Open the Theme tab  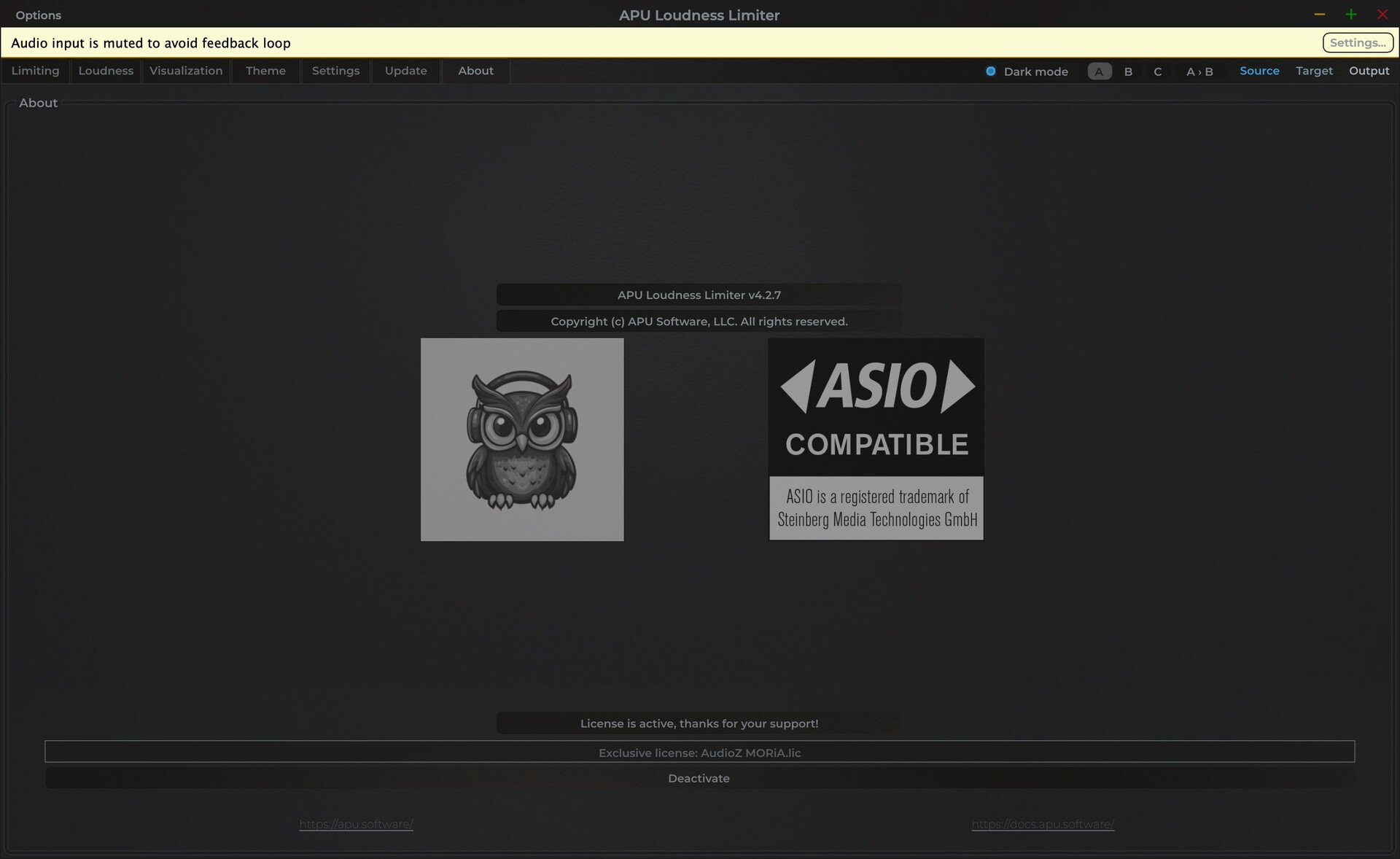point(265,71)
